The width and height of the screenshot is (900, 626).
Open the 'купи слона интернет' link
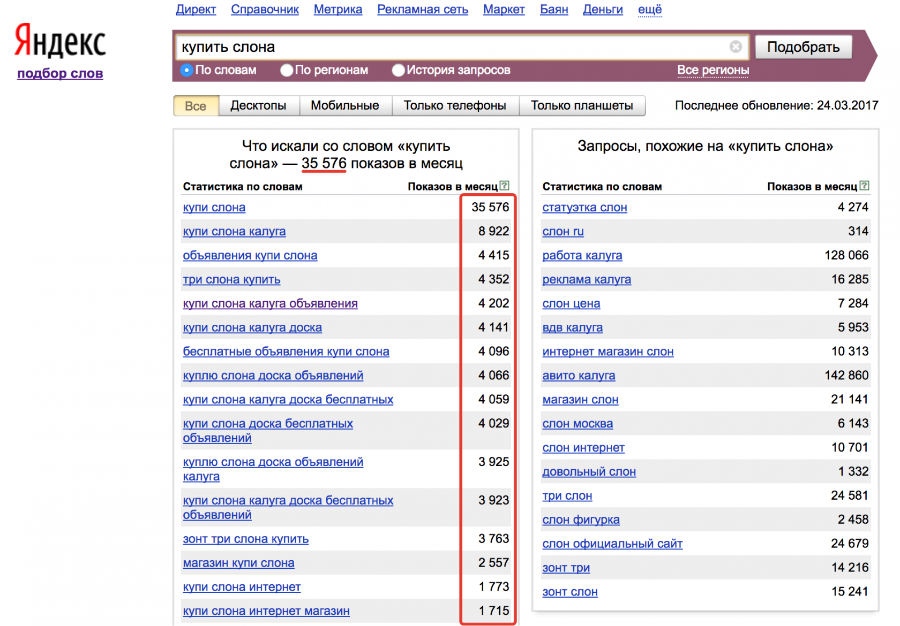click(242, 588)
